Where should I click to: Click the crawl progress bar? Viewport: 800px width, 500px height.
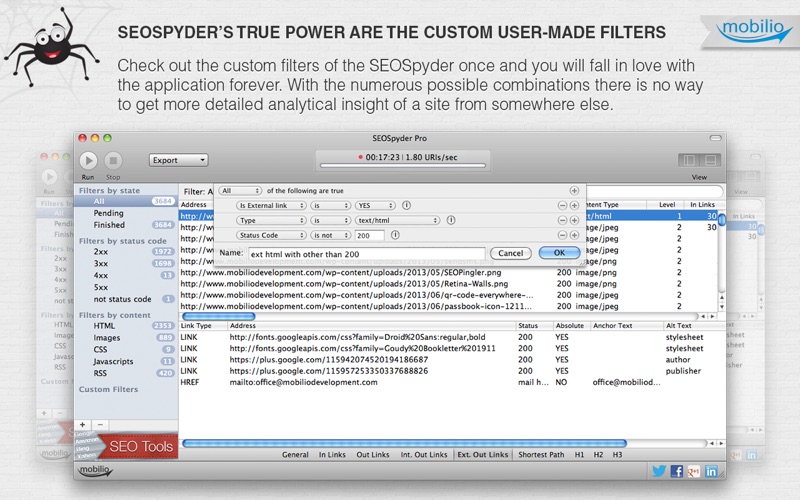click(403, 165)
